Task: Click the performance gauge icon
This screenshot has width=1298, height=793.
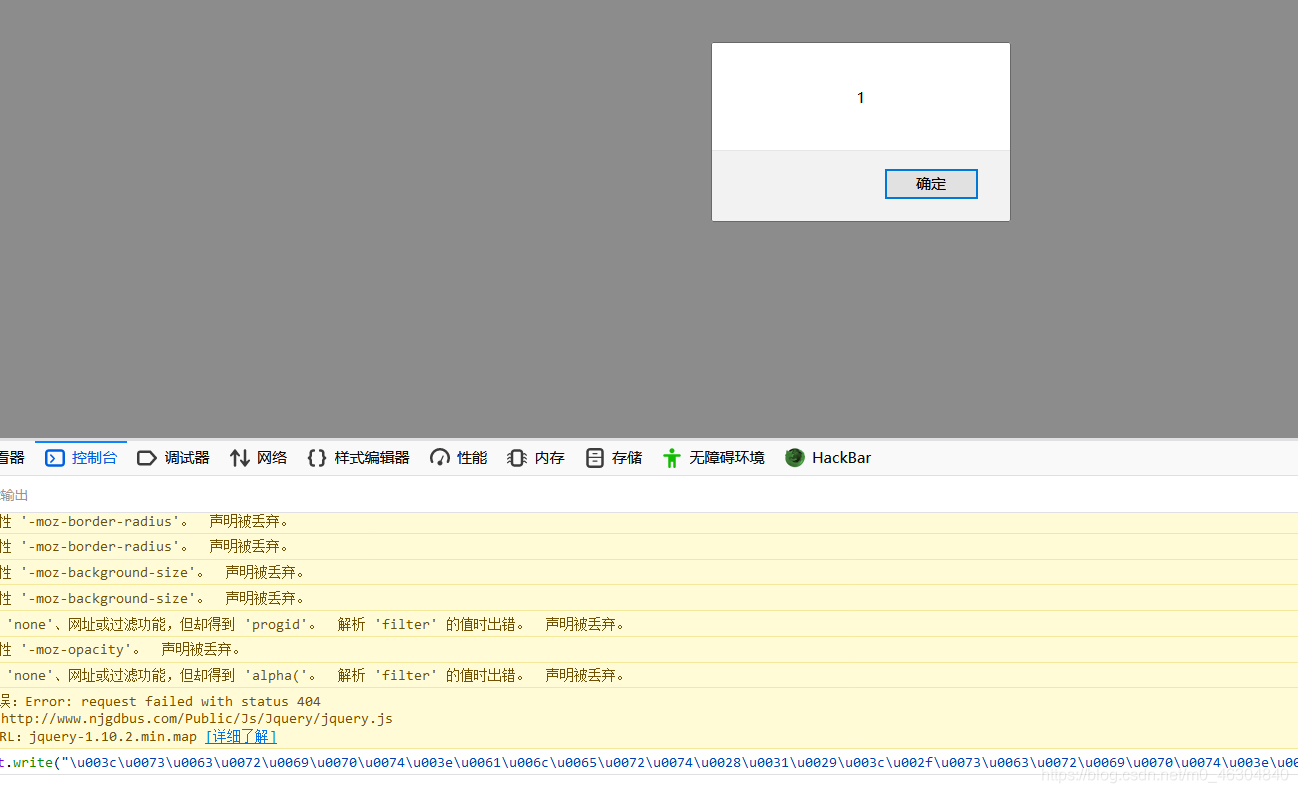Action: 440,458
